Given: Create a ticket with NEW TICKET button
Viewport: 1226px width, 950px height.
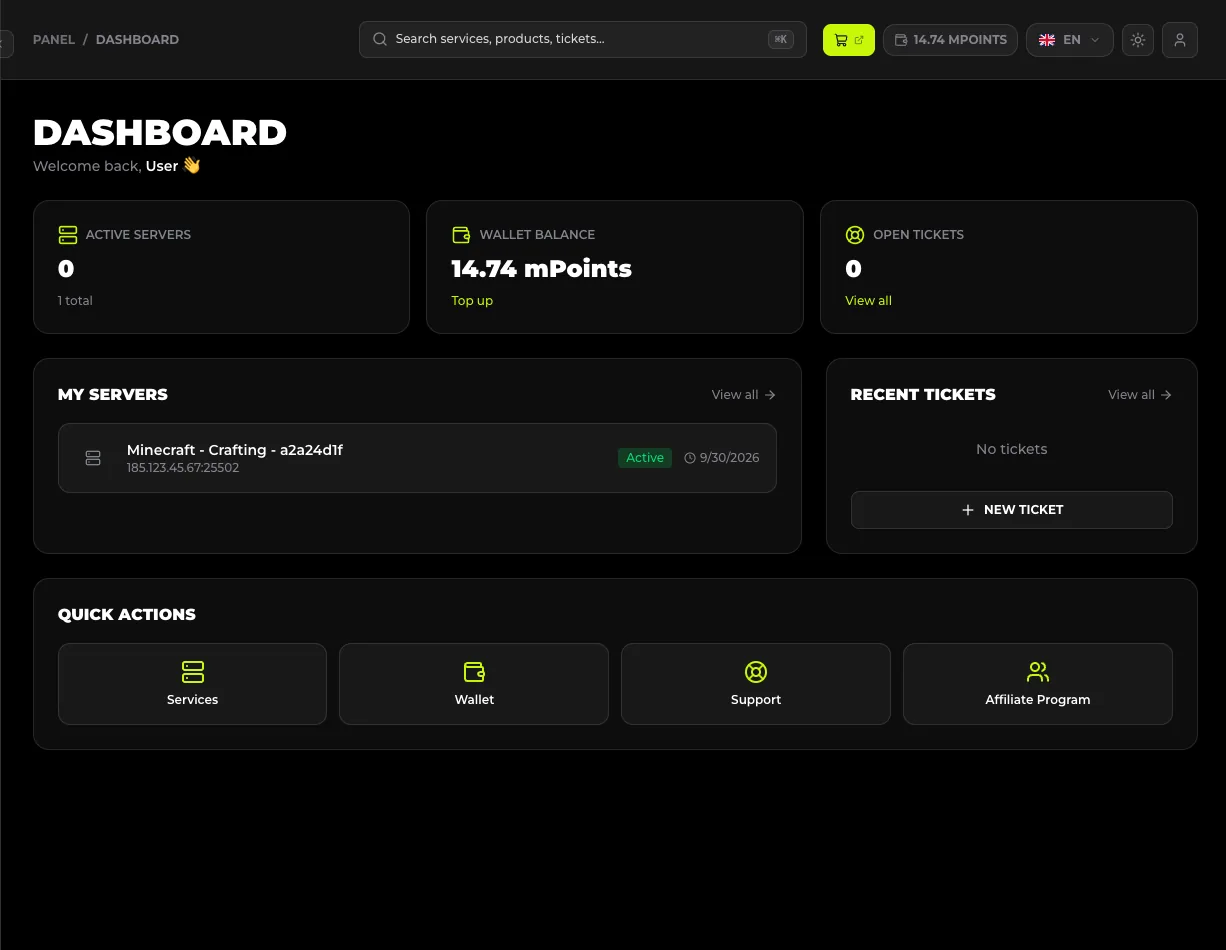Looking at the screenshot, I should click(1011, 510).
